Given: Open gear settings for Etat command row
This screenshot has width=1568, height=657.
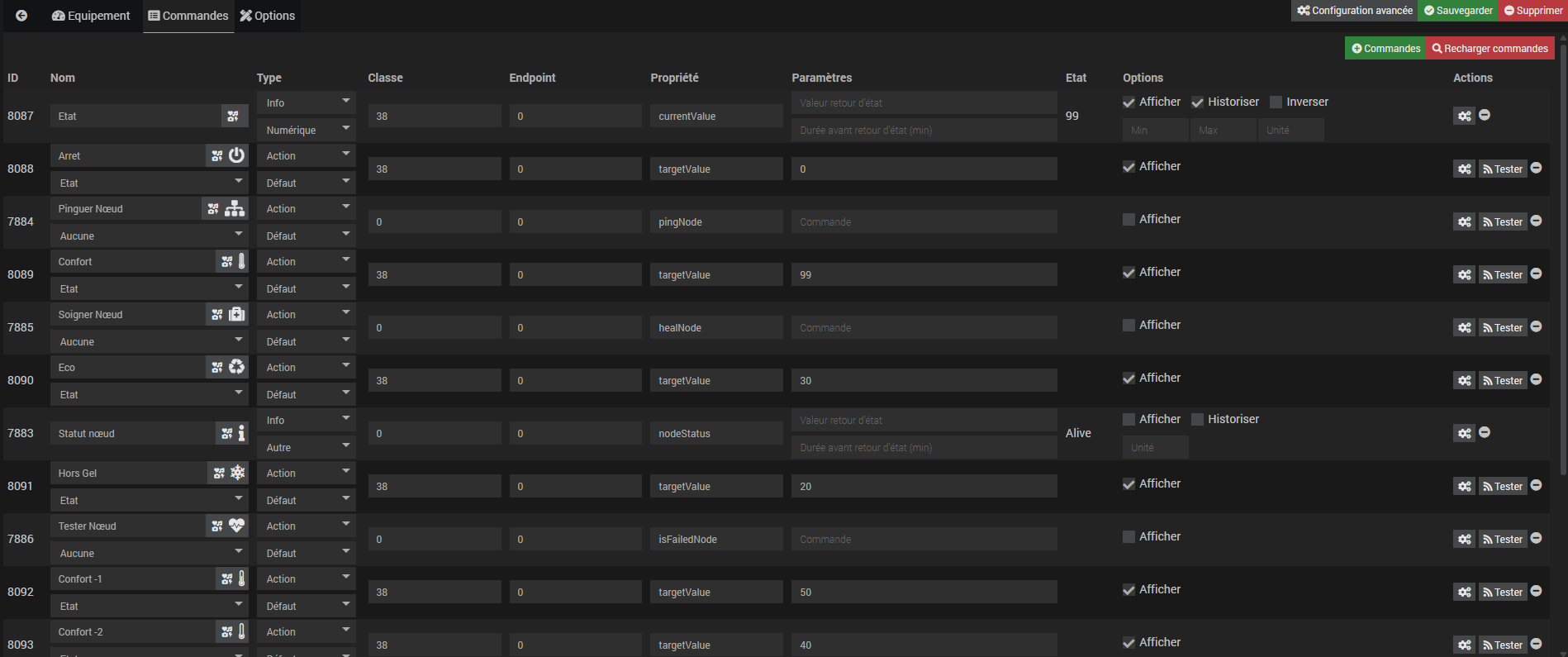Looking at the screenshot, I should [1464, 116].
